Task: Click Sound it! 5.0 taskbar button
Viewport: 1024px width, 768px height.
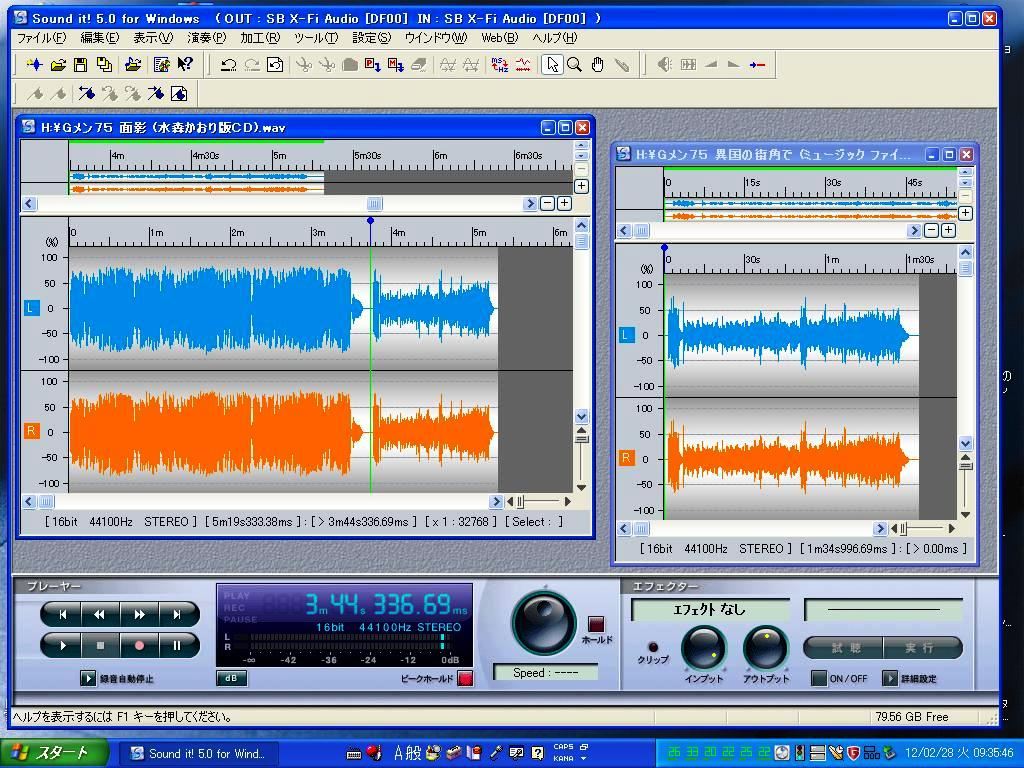Action: pos(200,754)
